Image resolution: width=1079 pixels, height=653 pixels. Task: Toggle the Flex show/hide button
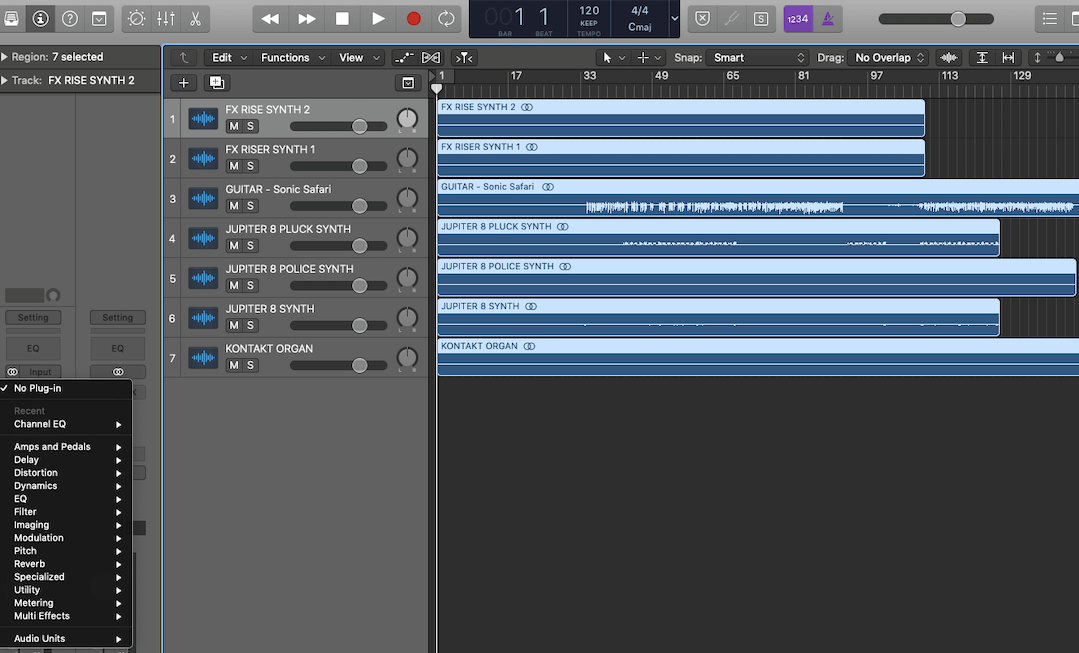point(431,58)
